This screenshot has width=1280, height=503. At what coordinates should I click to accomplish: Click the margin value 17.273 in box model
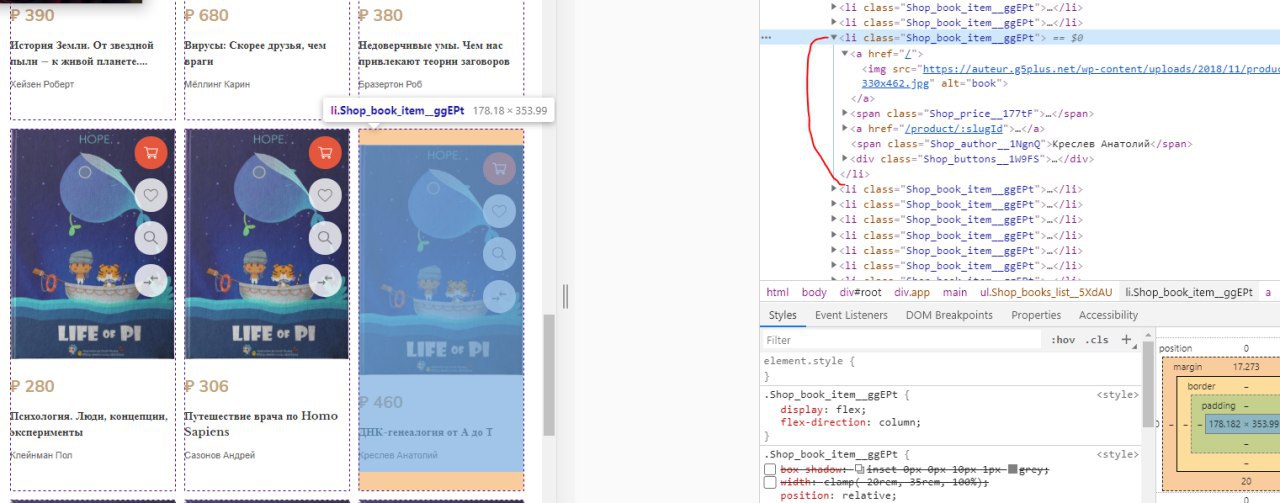click(x=1246, y=367)
